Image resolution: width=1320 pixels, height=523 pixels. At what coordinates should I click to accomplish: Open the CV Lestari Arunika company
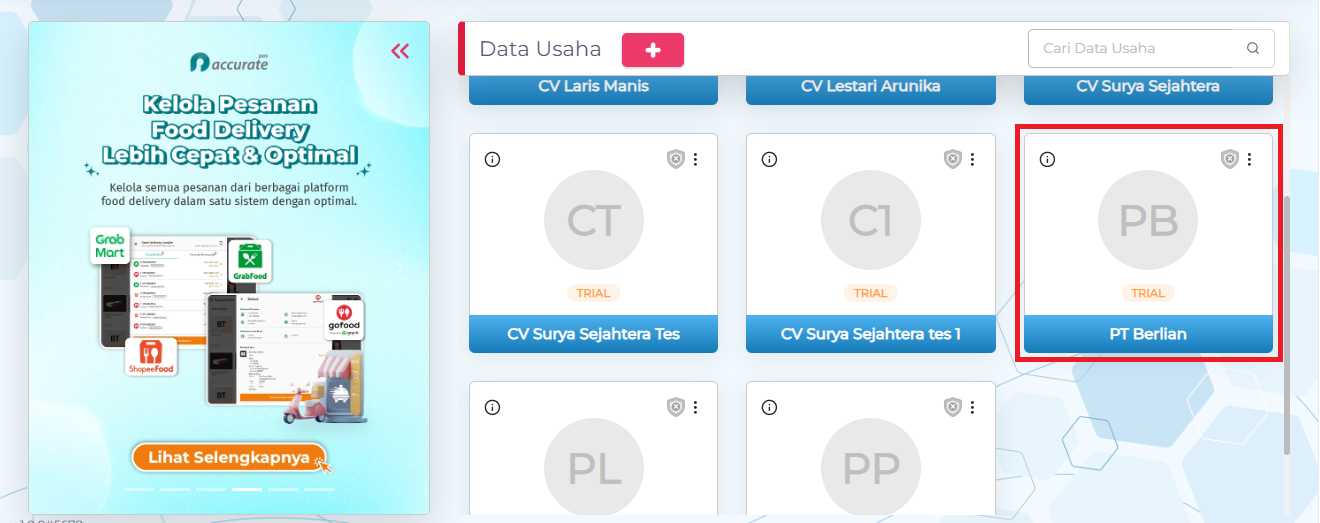point(870,87)
